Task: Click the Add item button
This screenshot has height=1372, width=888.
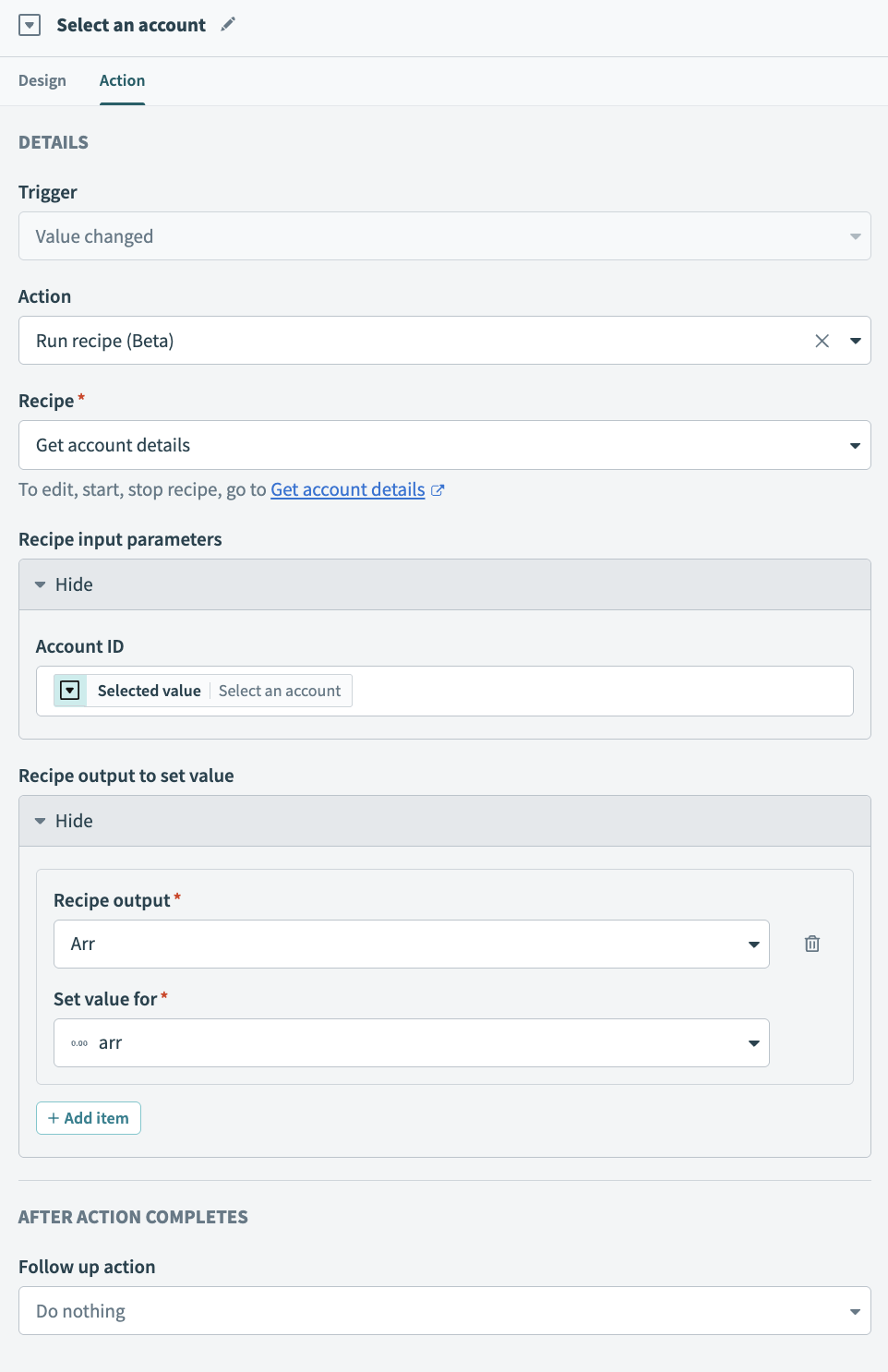Action: pos(88,1117)
